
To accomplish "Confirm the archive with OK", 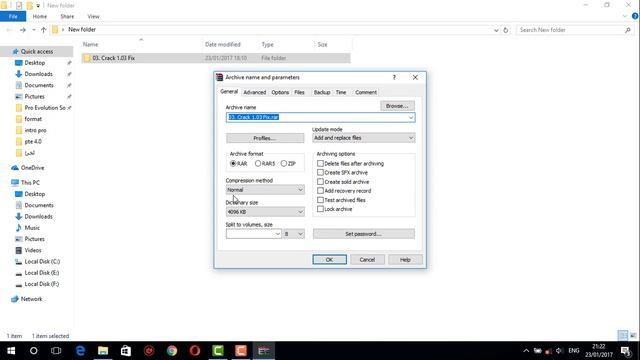I will pos(329,260).
